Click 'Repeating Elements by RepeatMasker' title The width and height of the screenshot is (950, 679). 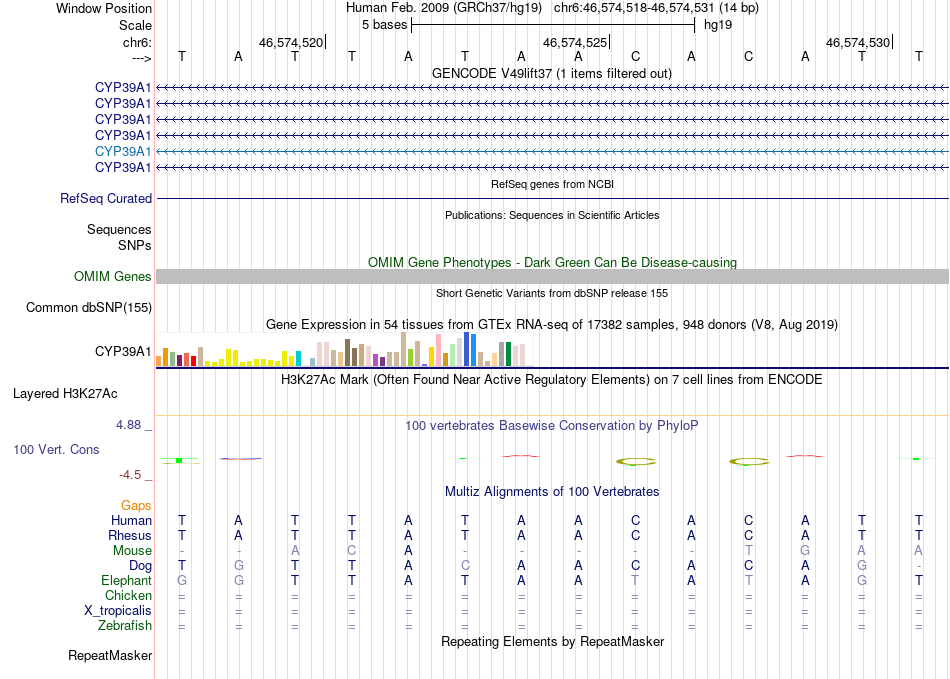552,641
